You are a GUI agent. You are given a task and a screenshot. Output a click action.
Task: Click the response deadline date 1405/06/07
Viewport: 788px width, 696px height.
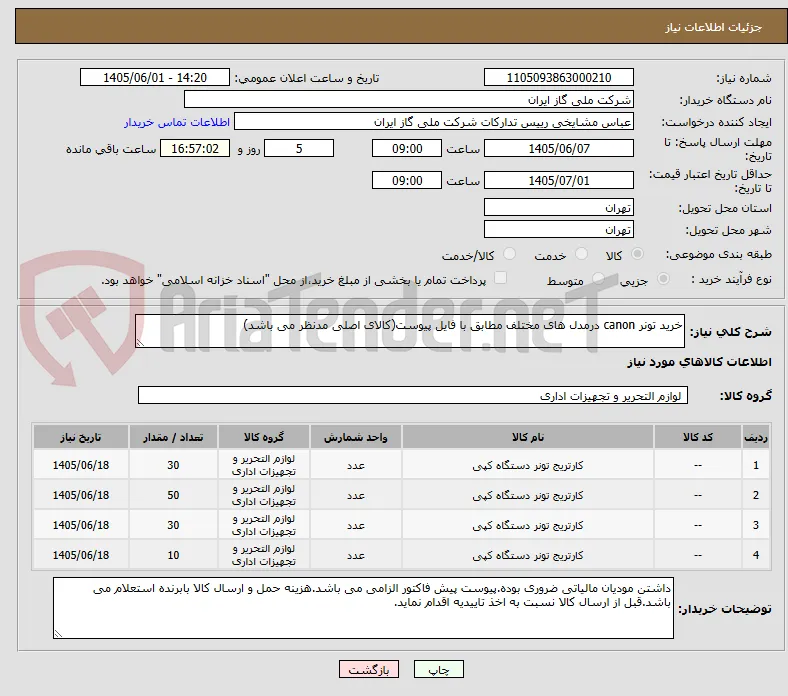(559, 148)
